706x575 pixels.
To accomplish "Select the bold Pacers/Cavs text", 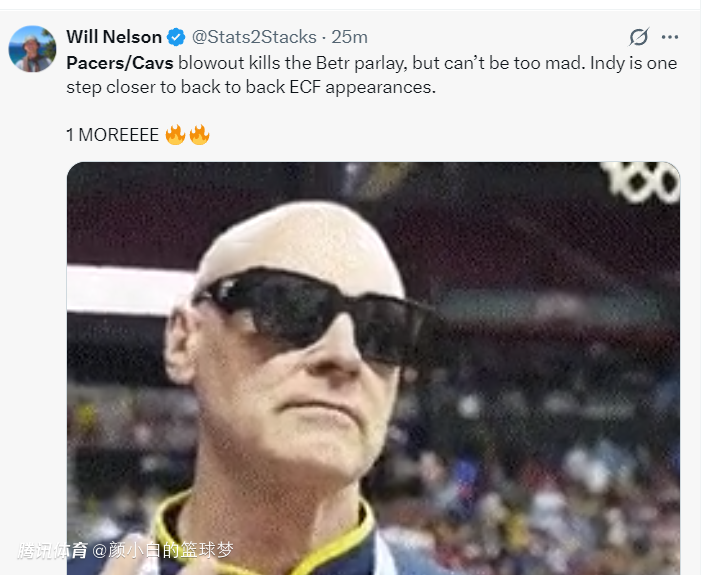I will pos(120,63).
